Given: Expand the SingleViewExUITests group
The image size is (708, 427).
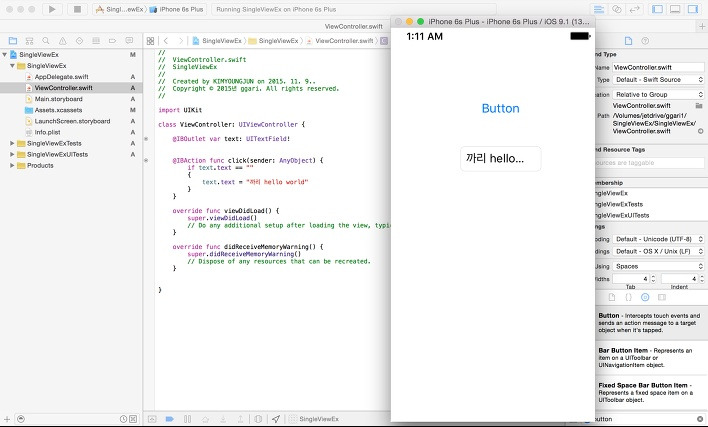Looking at the screenshot, I should 12,154.
